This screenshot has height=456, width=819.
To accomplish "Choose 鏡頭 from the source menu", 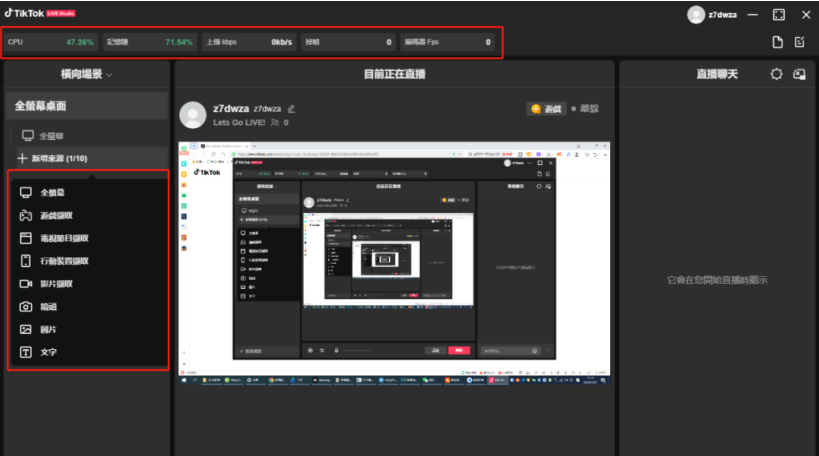I will coord(88,307).
